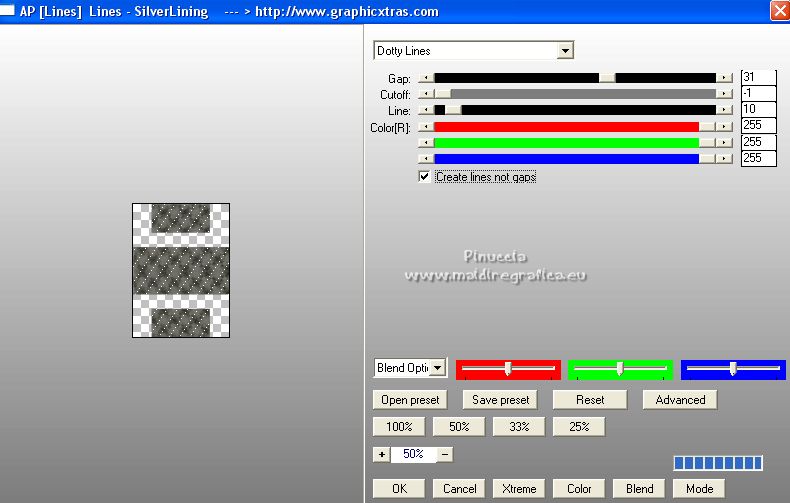This screenshot has height=503, width=790.
Task: Click the green value field showing 255
Action: (x=759, y=142)
